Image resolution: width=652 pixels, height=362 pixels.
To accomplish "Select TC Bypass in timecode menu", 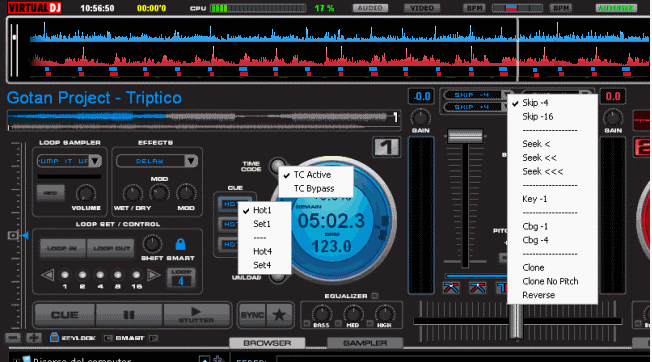I will [314, 188].
